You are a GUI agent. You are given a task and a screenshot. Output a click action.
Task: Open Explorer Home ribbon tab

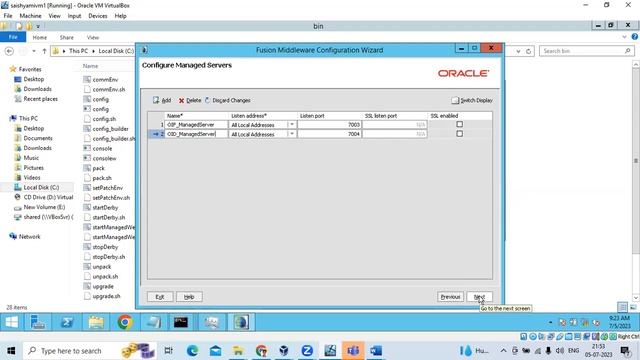coord(40,37)
